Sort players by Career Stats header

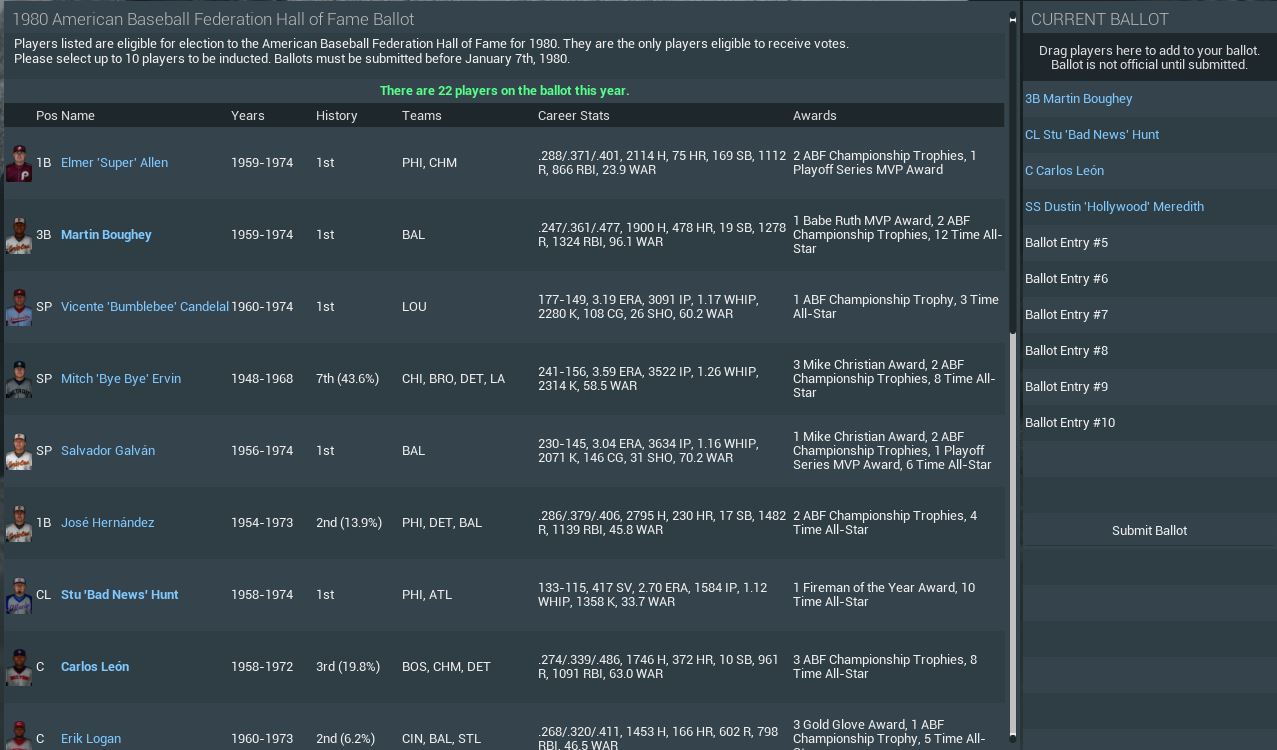573,115
